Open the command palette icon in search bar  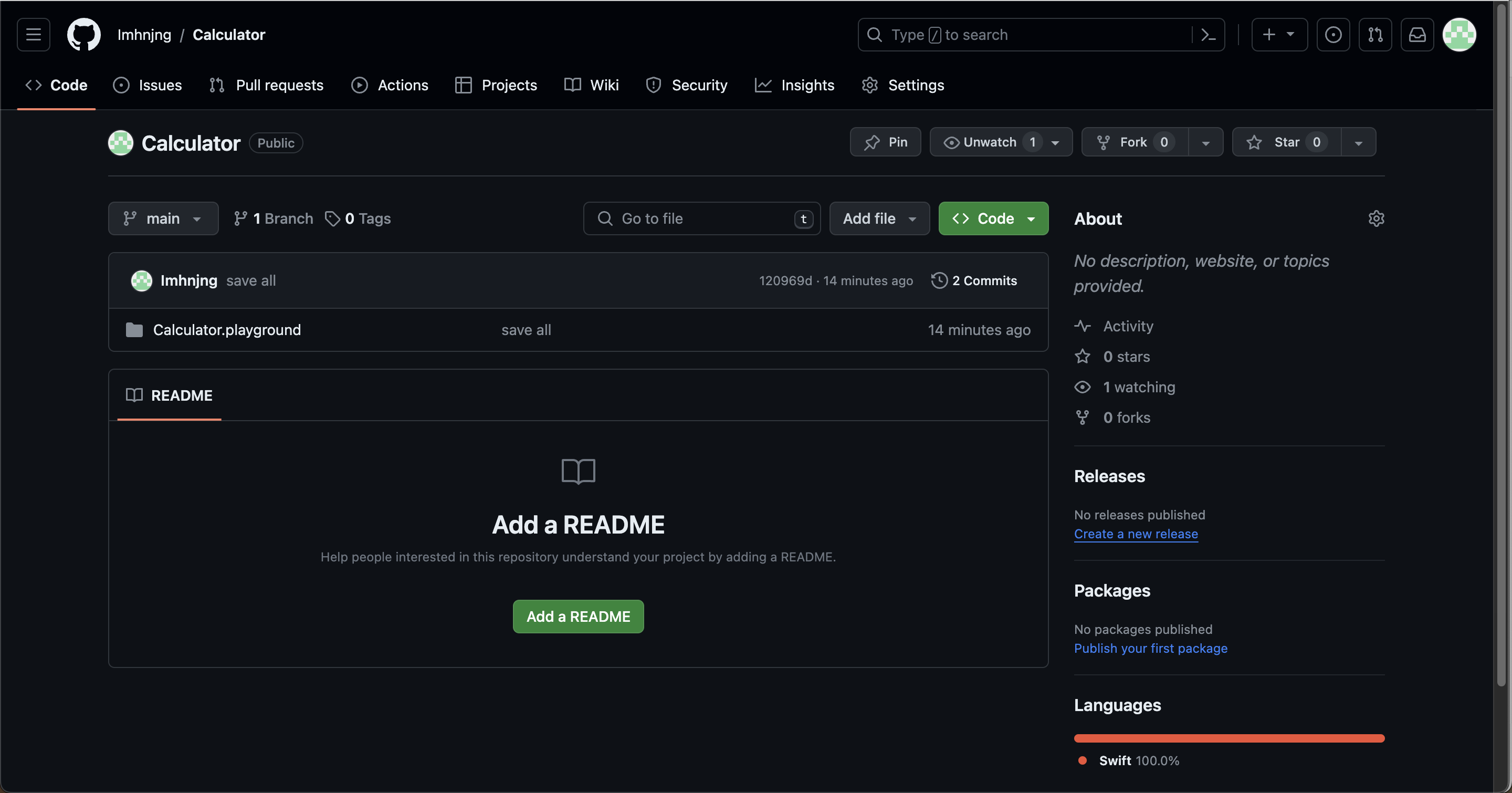pyautogui.click(x=1208, y=35)
